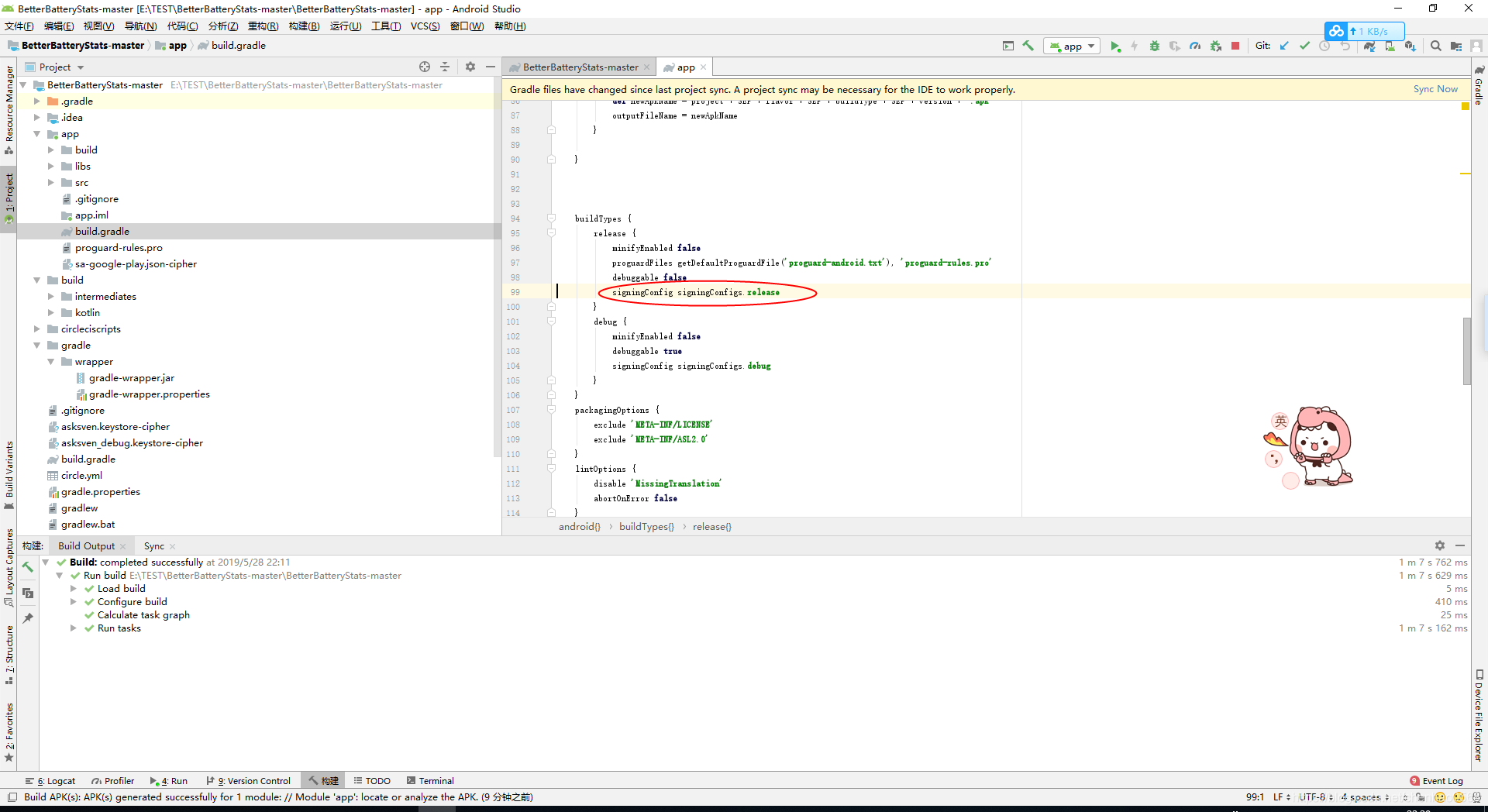Expand the .gradle folder
Screen dimensions: 1488x812
coord(37,101)
